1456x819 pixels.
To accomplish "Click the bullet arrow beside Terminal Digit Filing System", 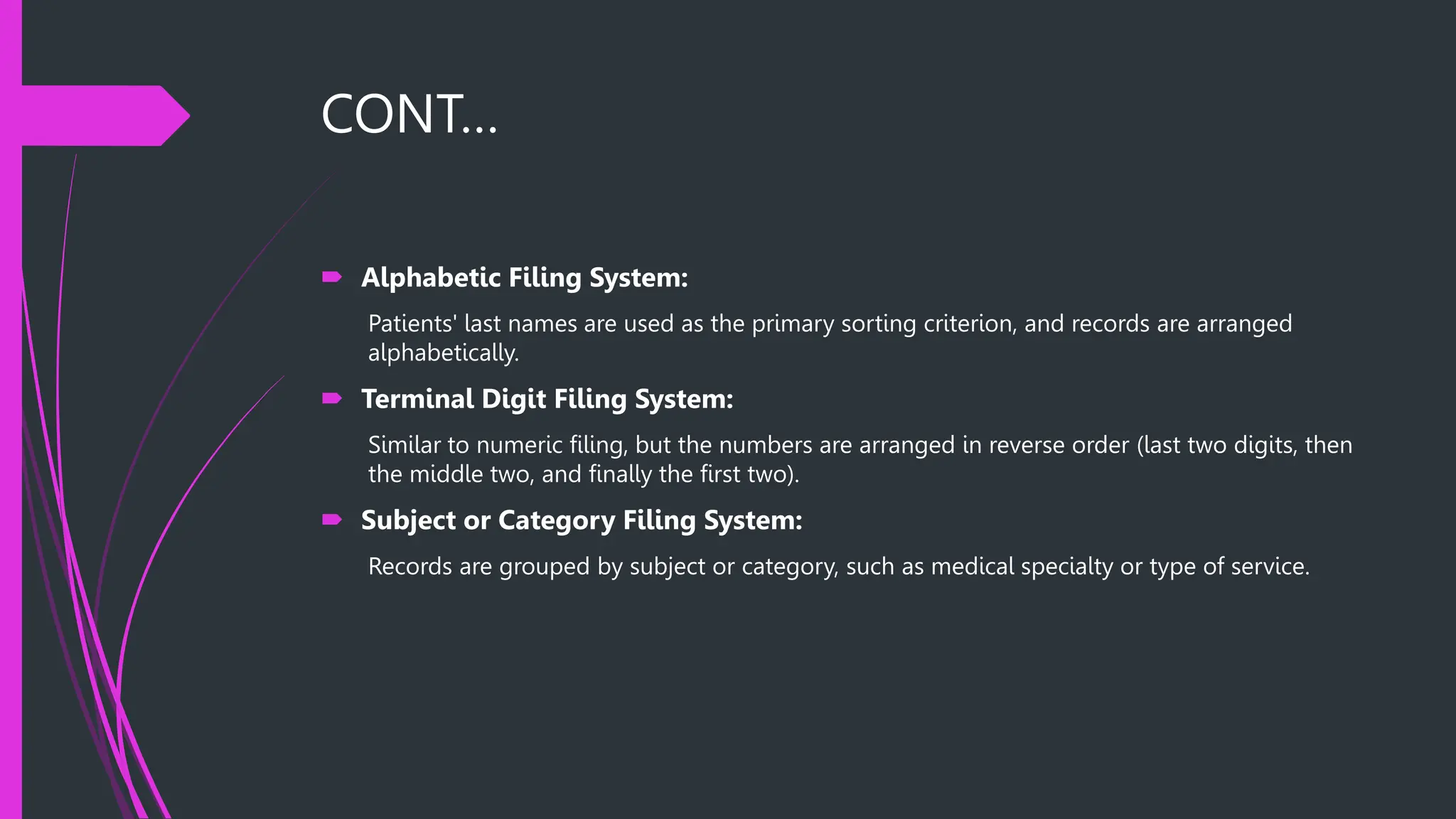I will pyautogui.click(x=332, y=398).
